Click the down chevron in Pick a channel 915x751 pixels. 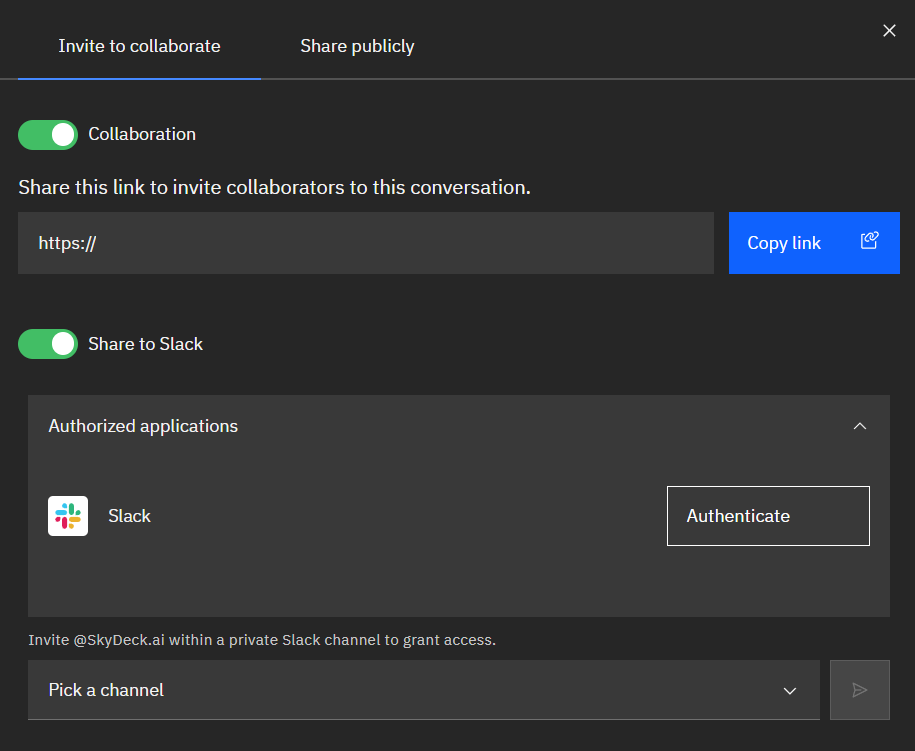coord(789,691)
